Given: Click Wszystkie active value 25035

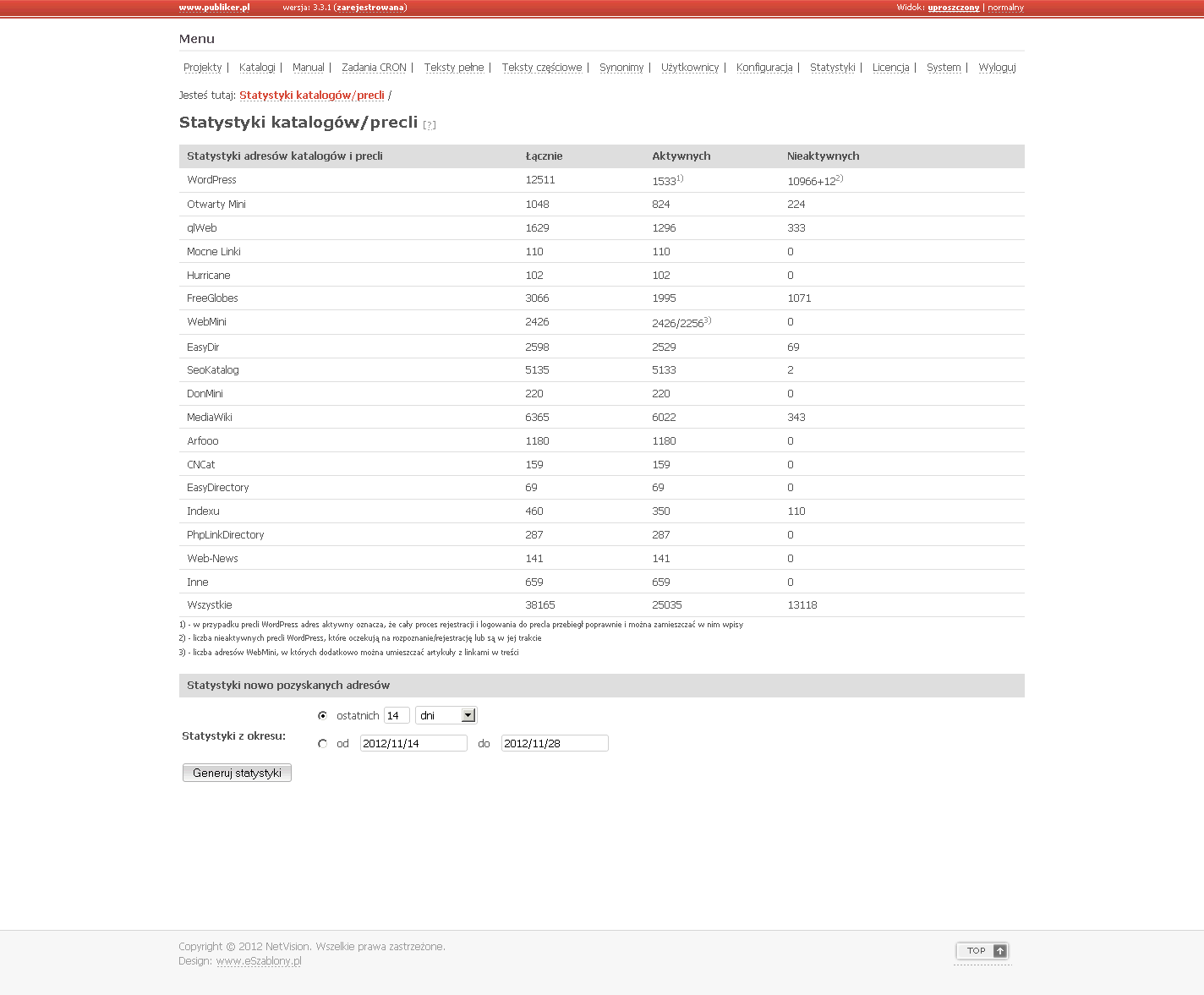Looking at the screenshot, I should (667, 605).
